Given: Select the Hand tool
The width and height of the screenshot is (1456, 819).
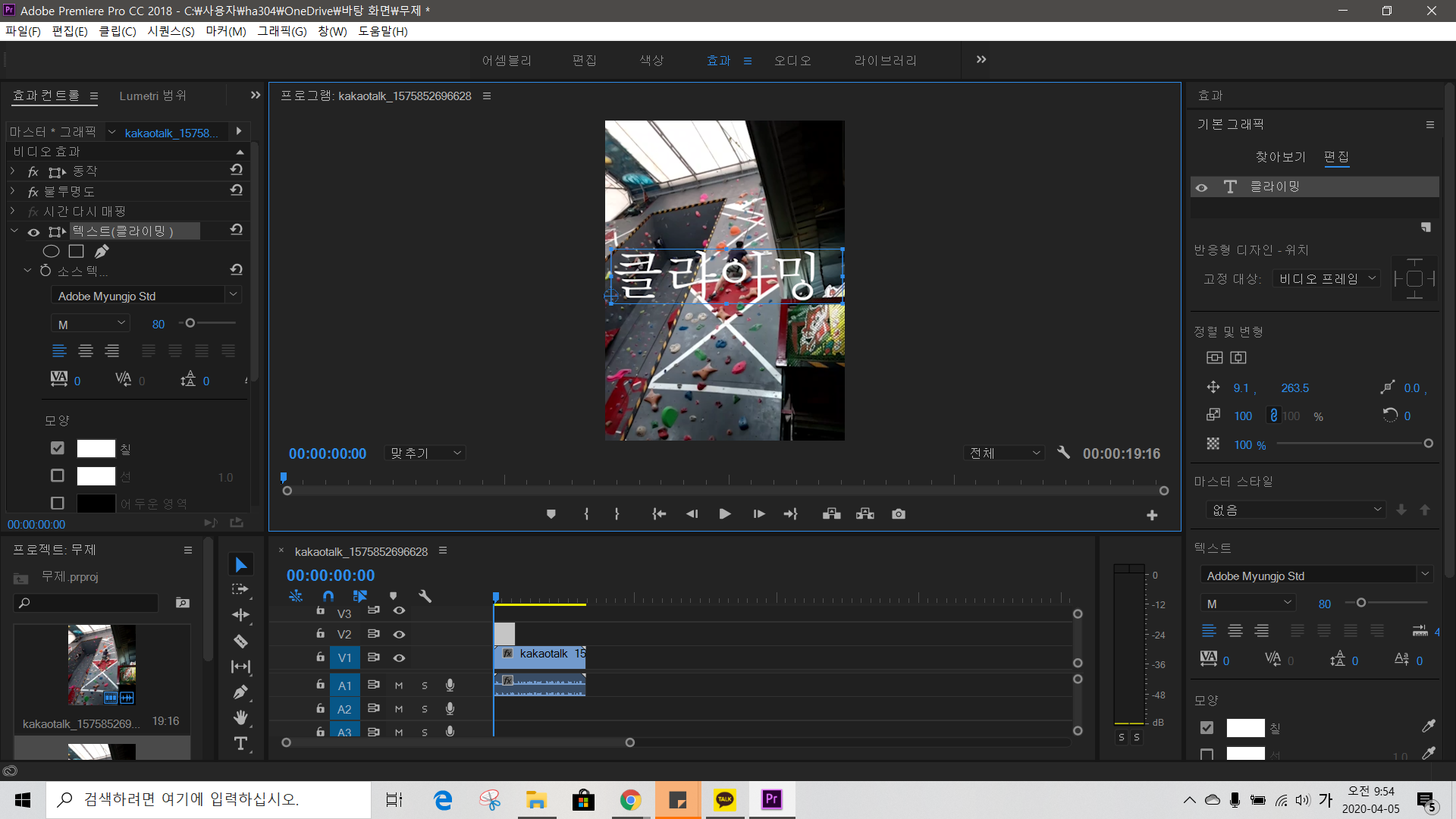Looking at the screenshot, I should (240, 717).
